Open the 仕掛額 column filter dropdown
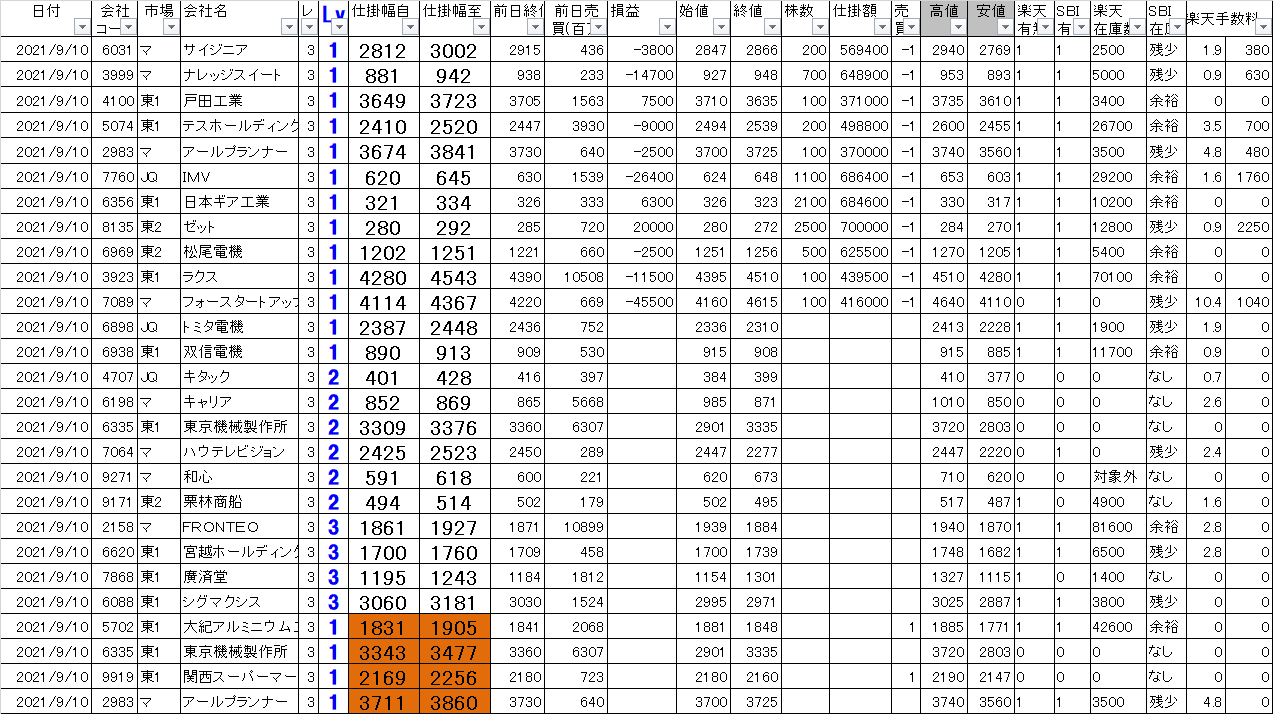The height and width of the screenshot is (714, 1273). point(882,29)
